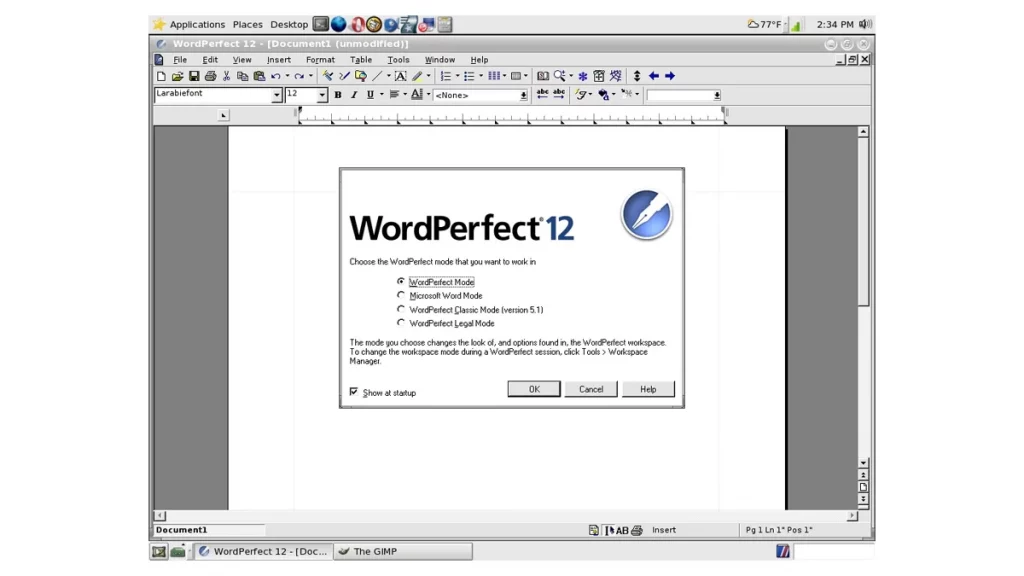The height and width of the screenshot is (576, 1024).
Task: Open the Tools menu
Action: (398, 60)
